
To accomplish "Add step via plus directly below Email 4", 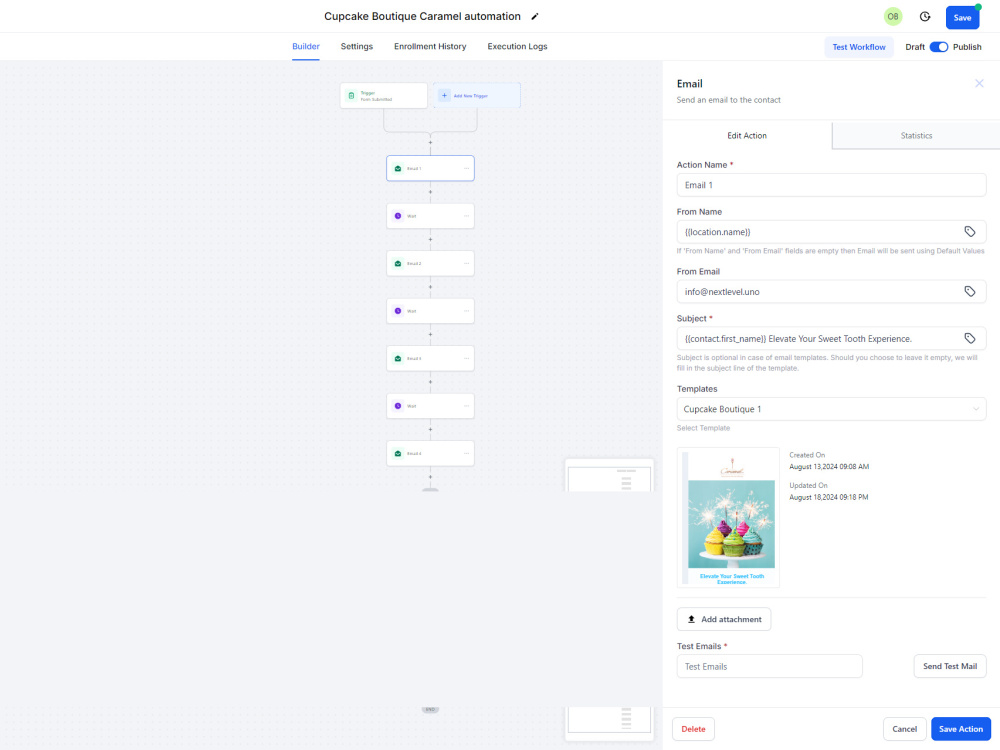I will click(430, 476).
